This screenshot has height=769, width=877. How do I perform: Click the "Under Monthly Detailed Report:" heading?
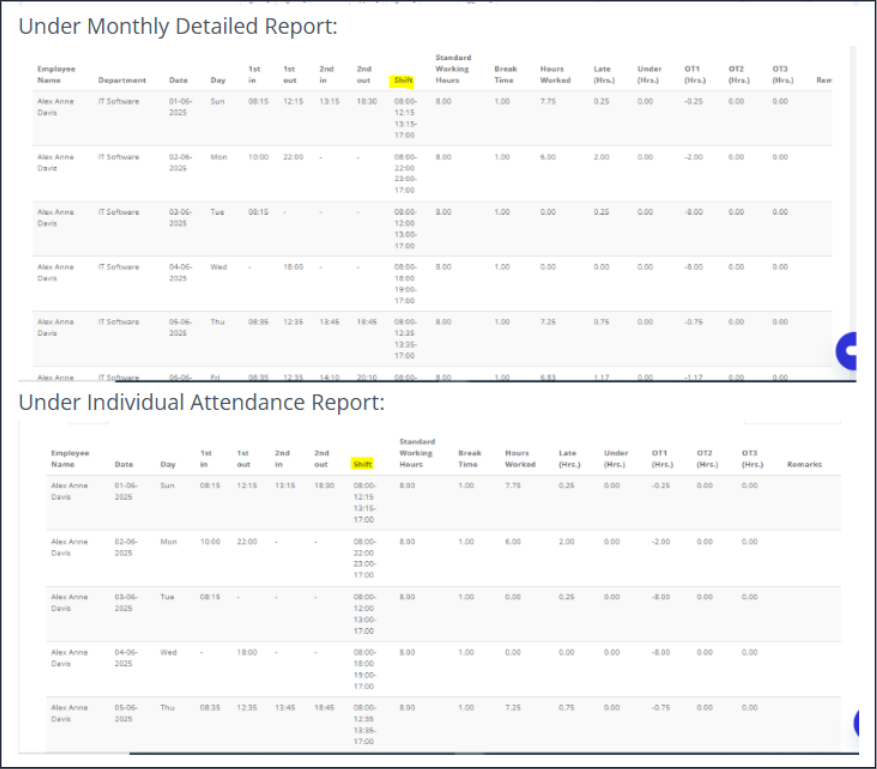tap(178, 26)
